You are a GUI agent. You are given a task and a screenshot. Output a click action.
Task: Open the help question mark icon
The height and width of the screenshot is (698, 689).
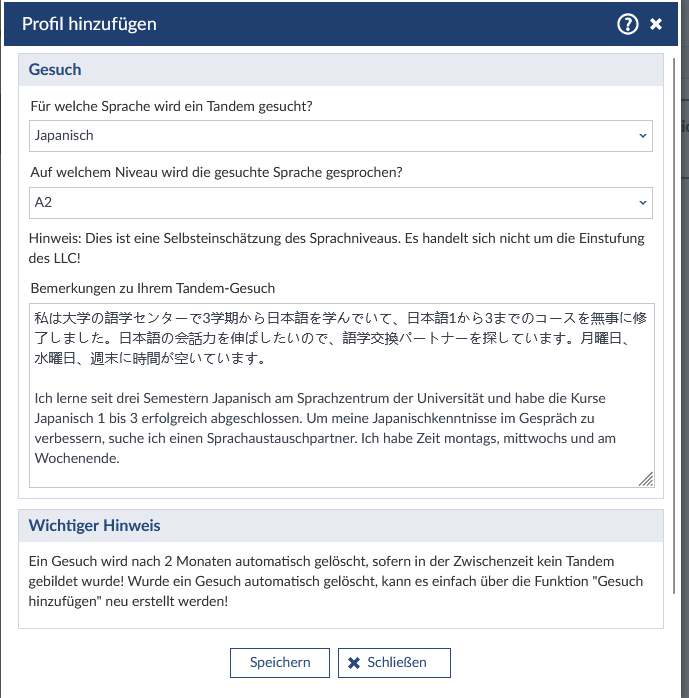click(627, 24)
